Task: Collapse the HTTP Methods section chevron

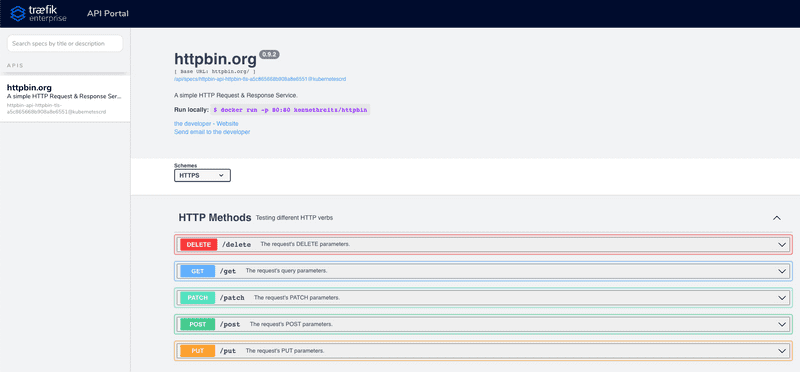Action: (x=777, y=218)
